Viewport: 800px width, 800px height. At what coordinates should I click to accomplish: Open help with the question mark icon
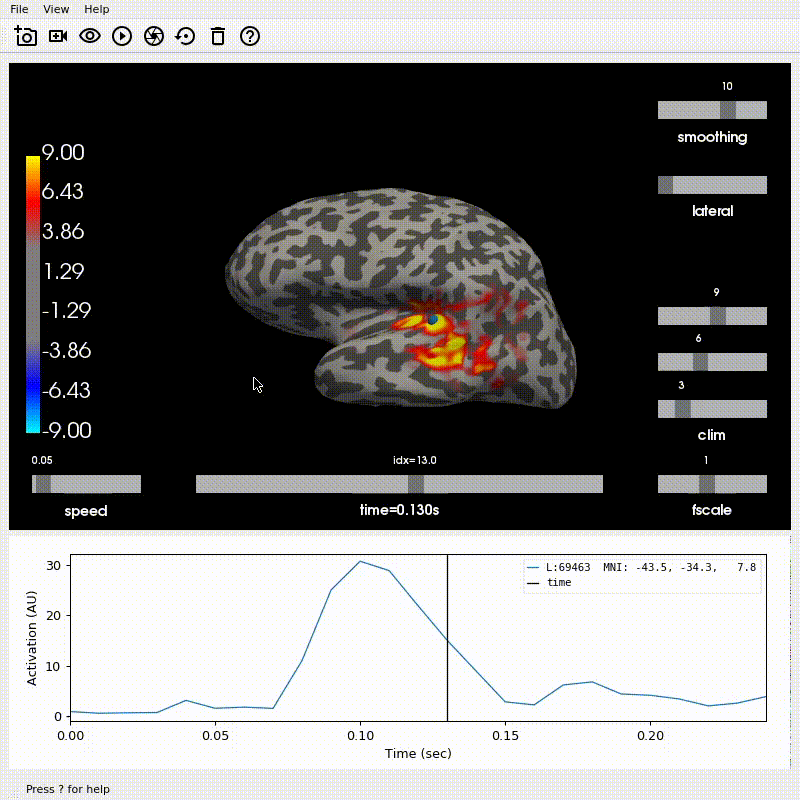(250, 36)
